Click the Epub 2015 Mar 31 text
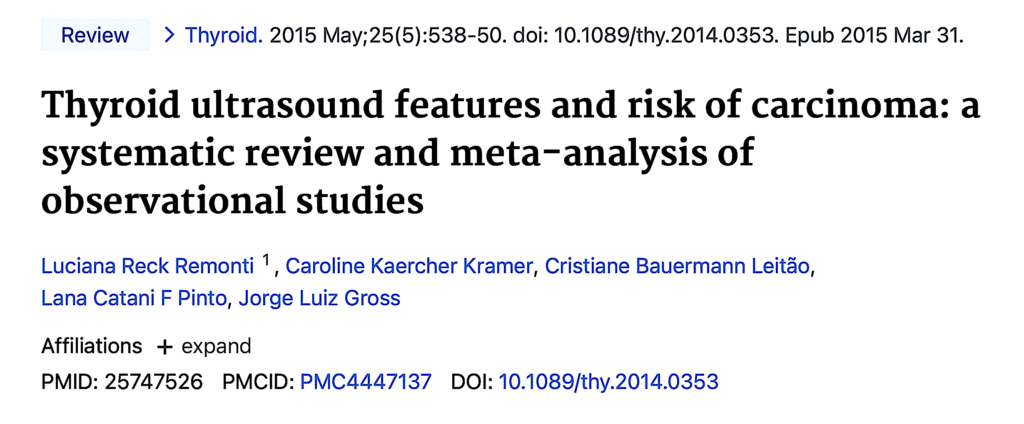Screen dimensions: 1024x424 point(873,36)
